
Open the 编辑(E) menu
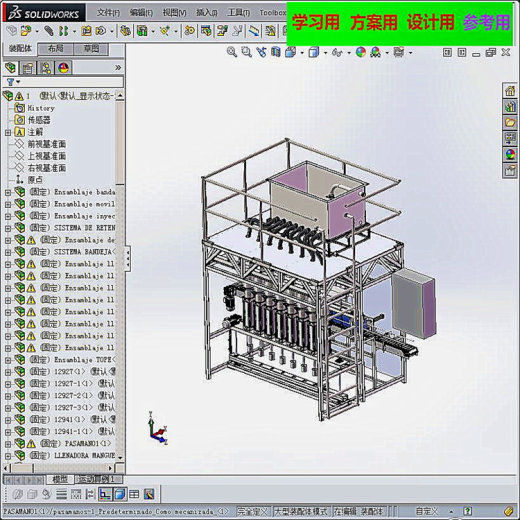click(x=141, y=13)
